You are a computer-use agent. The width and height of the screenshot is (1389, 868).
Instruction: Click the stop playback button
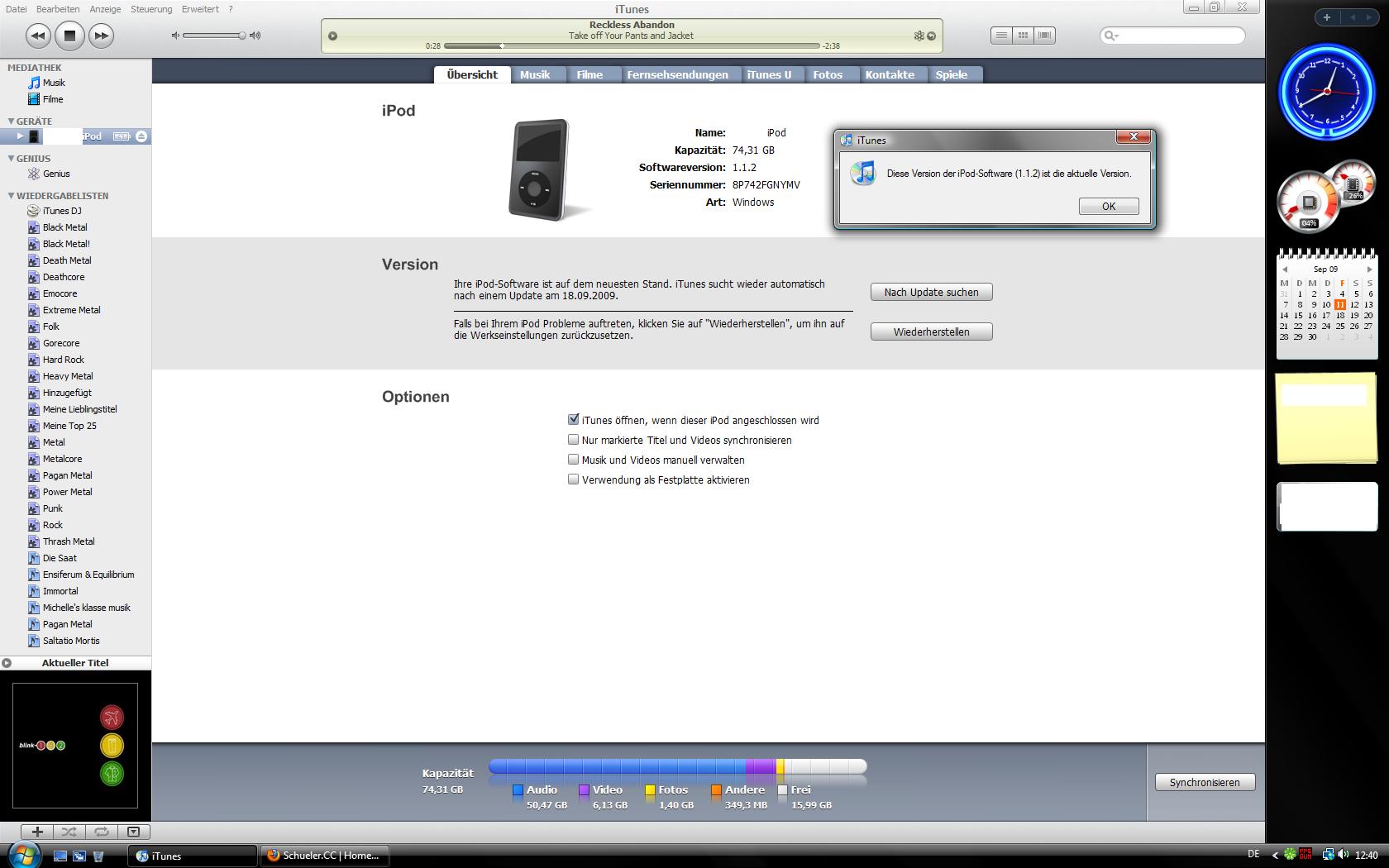(x=69, y=36)
